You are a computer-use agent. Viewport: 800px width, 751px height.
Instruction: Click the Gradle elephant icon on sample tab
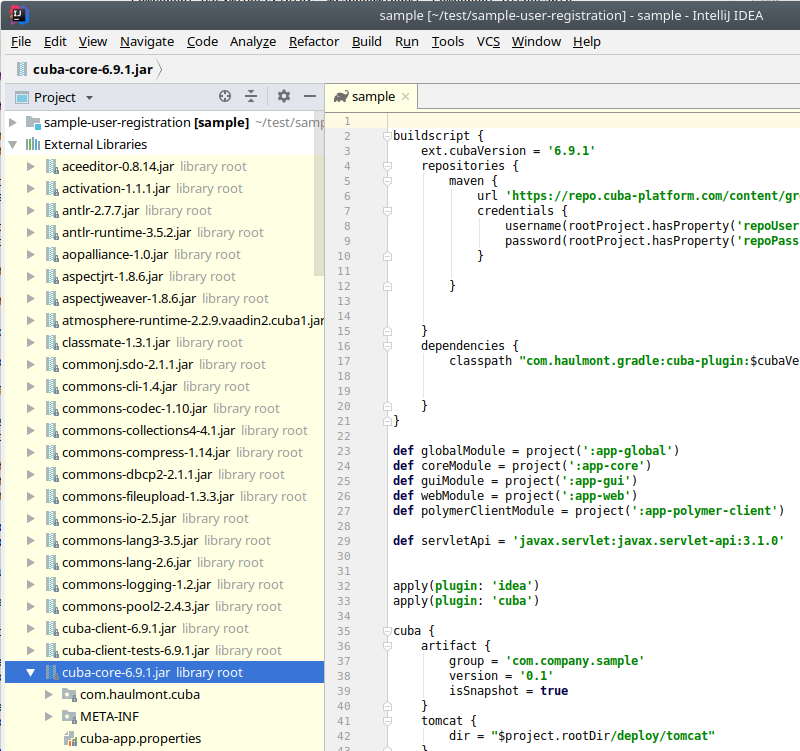341,96
